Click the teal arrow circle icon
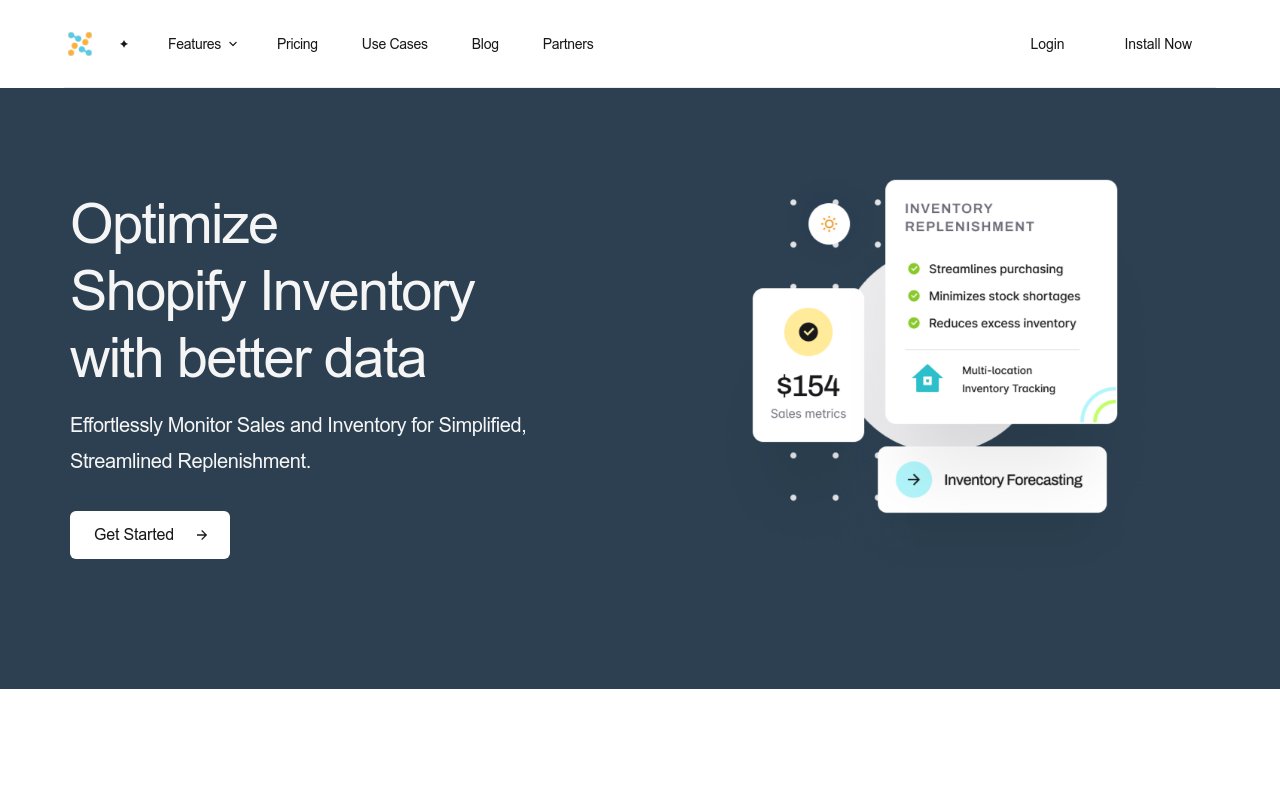This screenshot has width=1280, height=800. click(x=914, y=480)
